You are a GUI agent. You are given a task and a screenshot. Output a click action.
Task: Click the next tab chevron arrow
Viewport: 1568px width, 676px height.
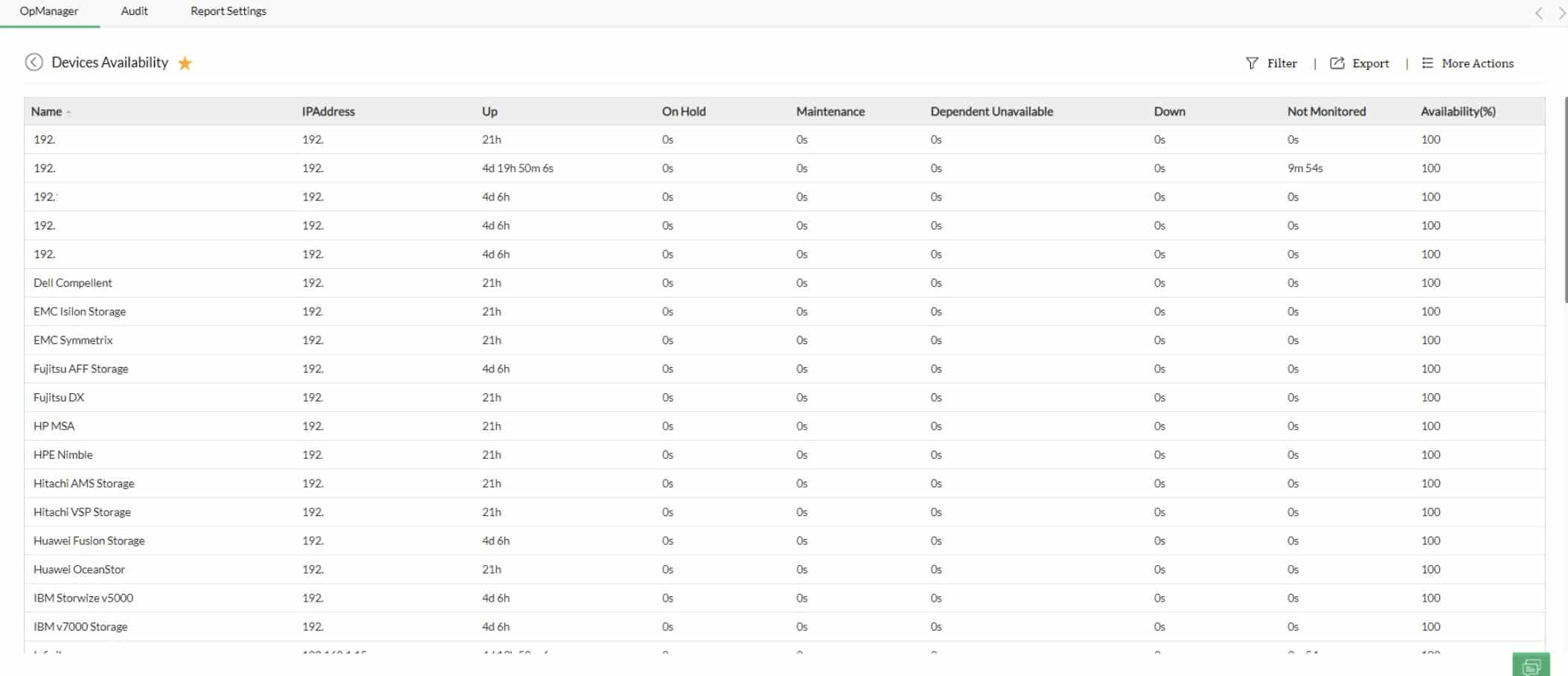pyautogui.click(x=1561, y=13)
